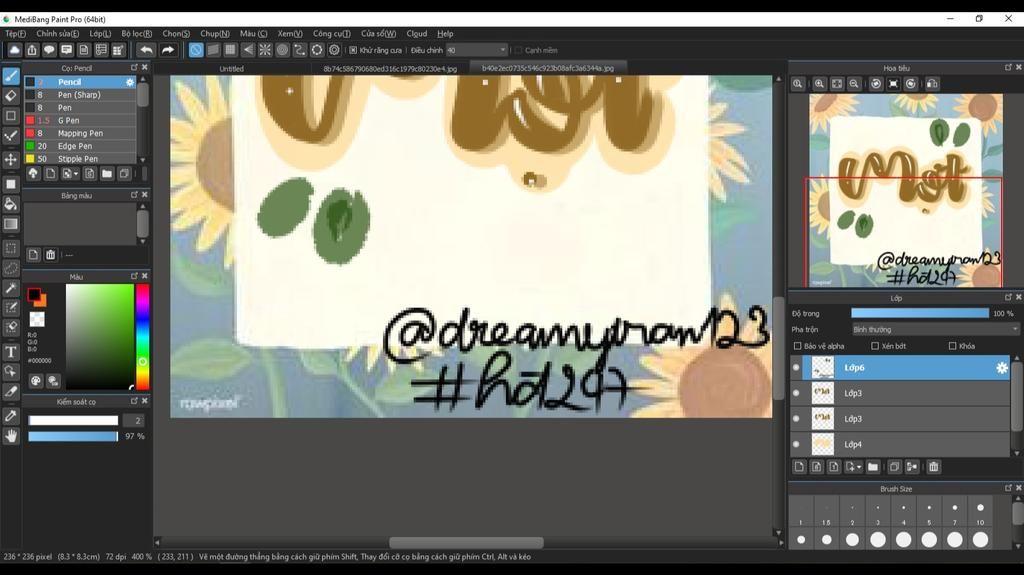
Task: Duplicate the selected layer
Action: click(895, 467)
